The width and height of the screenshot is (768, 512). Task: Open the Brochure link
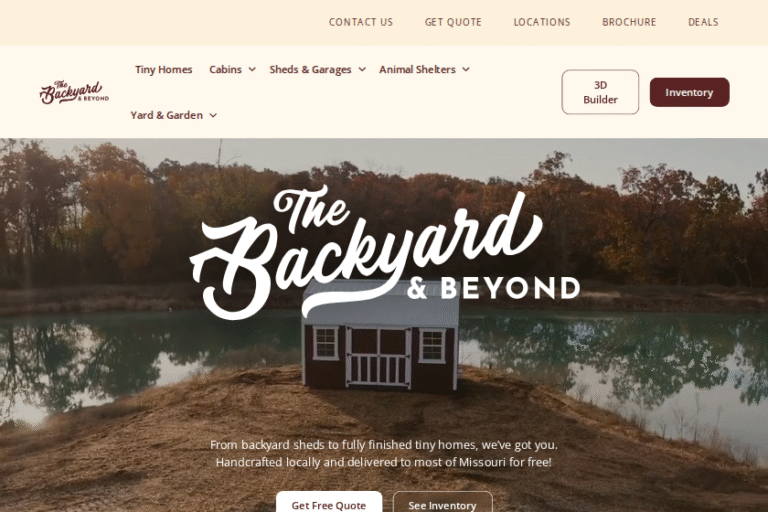click(629, 22)
